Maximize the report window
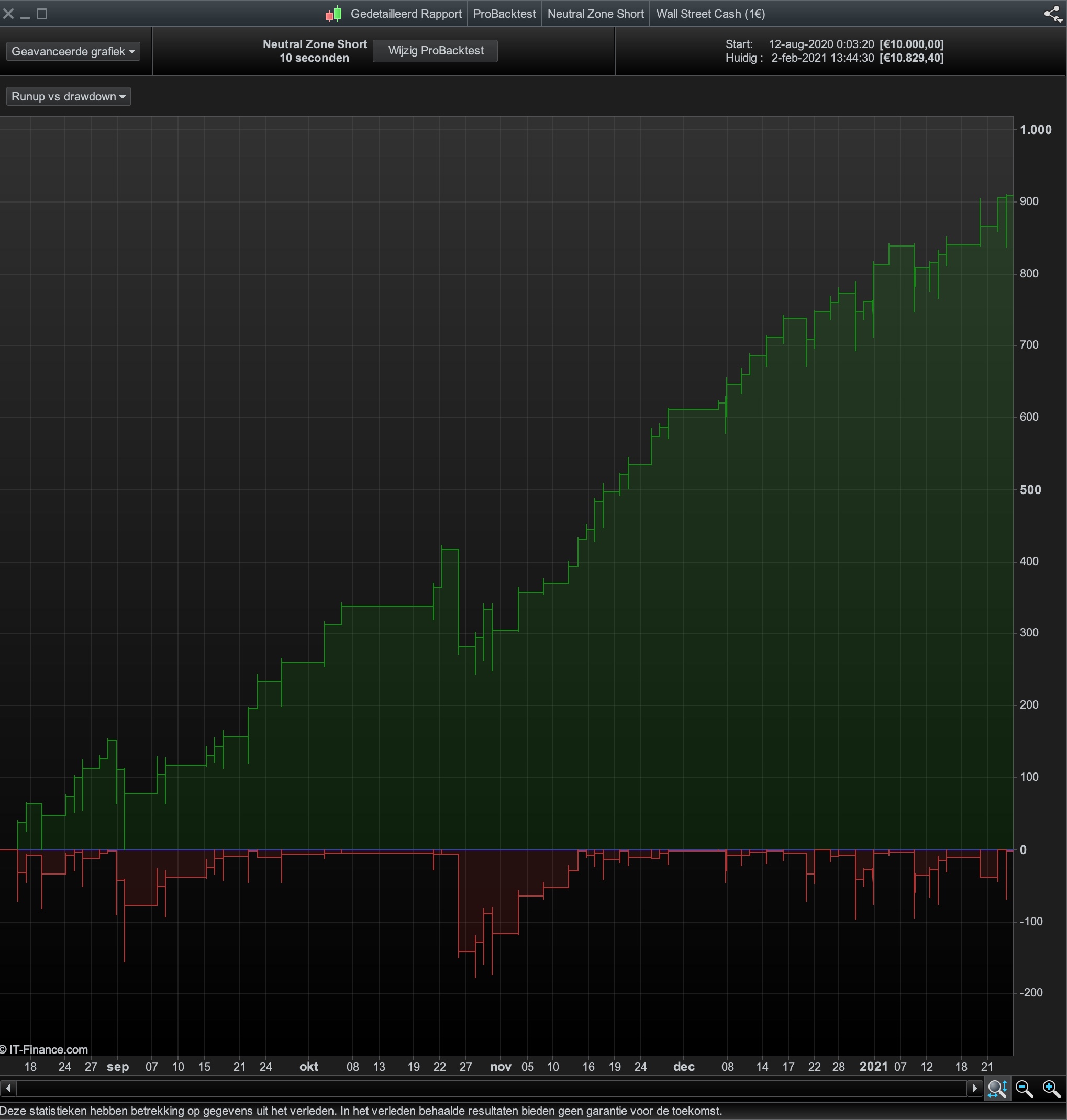Image resolution: width=1067 pixels, height=1120 pixels. pos(42,14)
